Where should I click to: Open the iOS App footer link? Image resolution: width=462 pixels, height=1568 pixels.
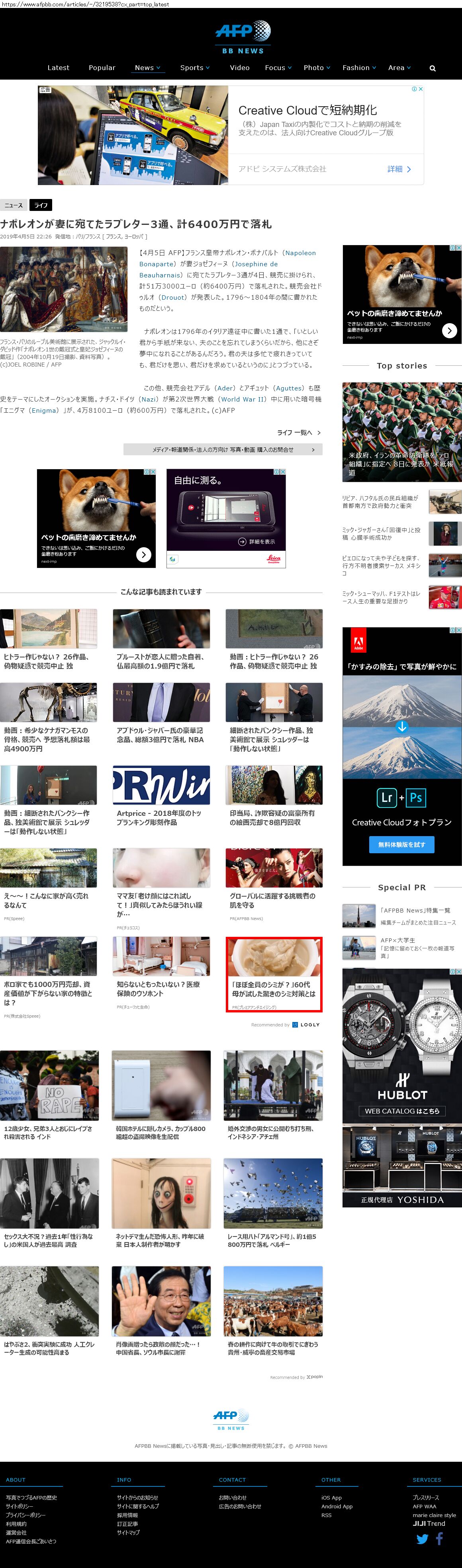point(332,1498)
